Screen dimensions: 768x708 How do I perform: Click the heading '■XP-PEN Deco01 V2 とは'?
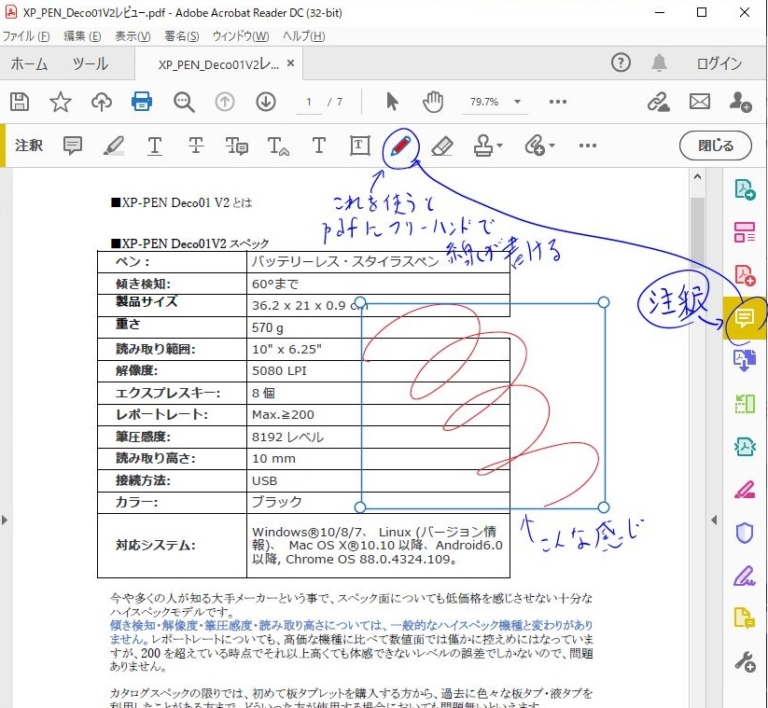pos(182,203)
